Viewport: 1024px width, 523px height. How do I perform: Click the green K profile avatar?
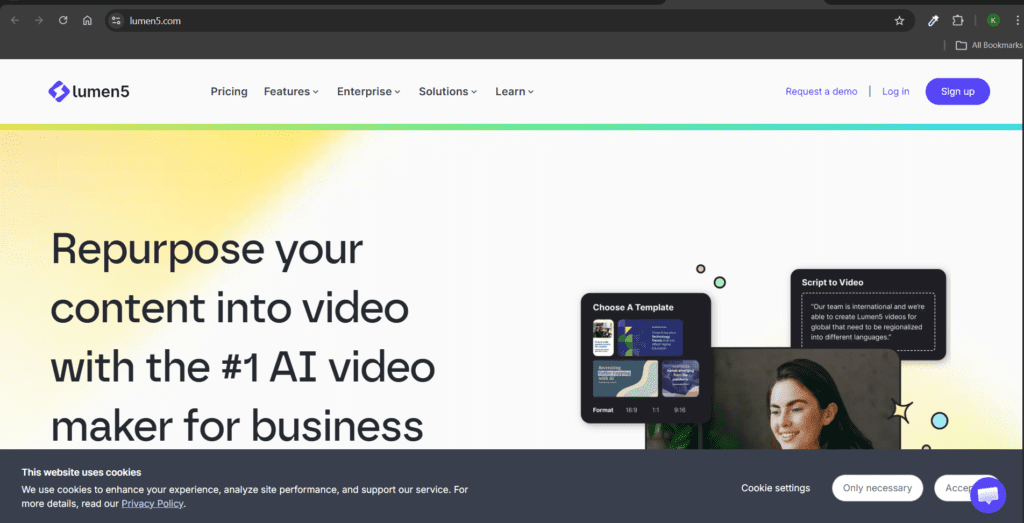992,21
